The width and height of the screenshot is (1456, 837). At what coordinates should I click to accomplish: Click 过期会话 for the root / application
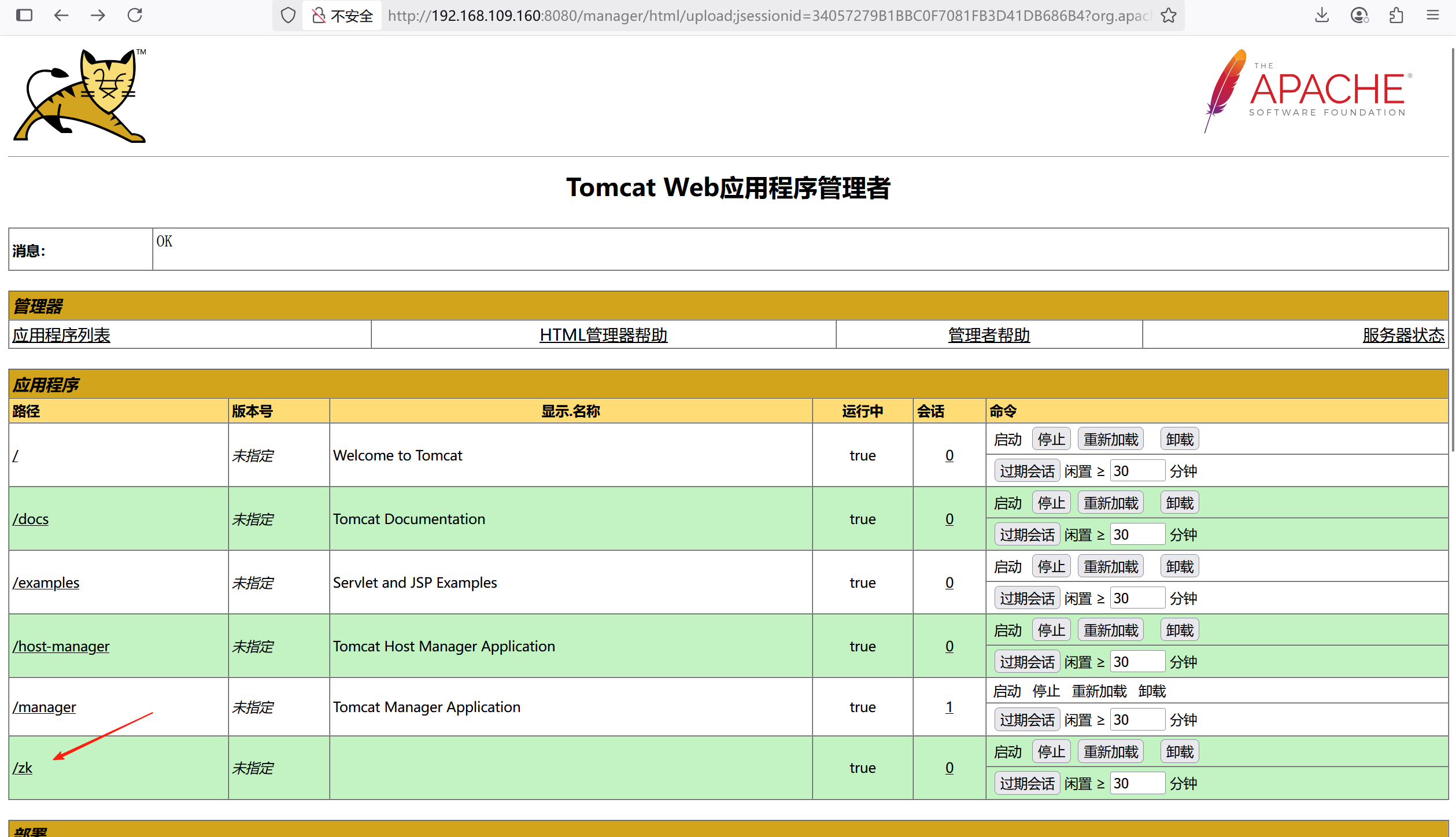point(1027,471)
